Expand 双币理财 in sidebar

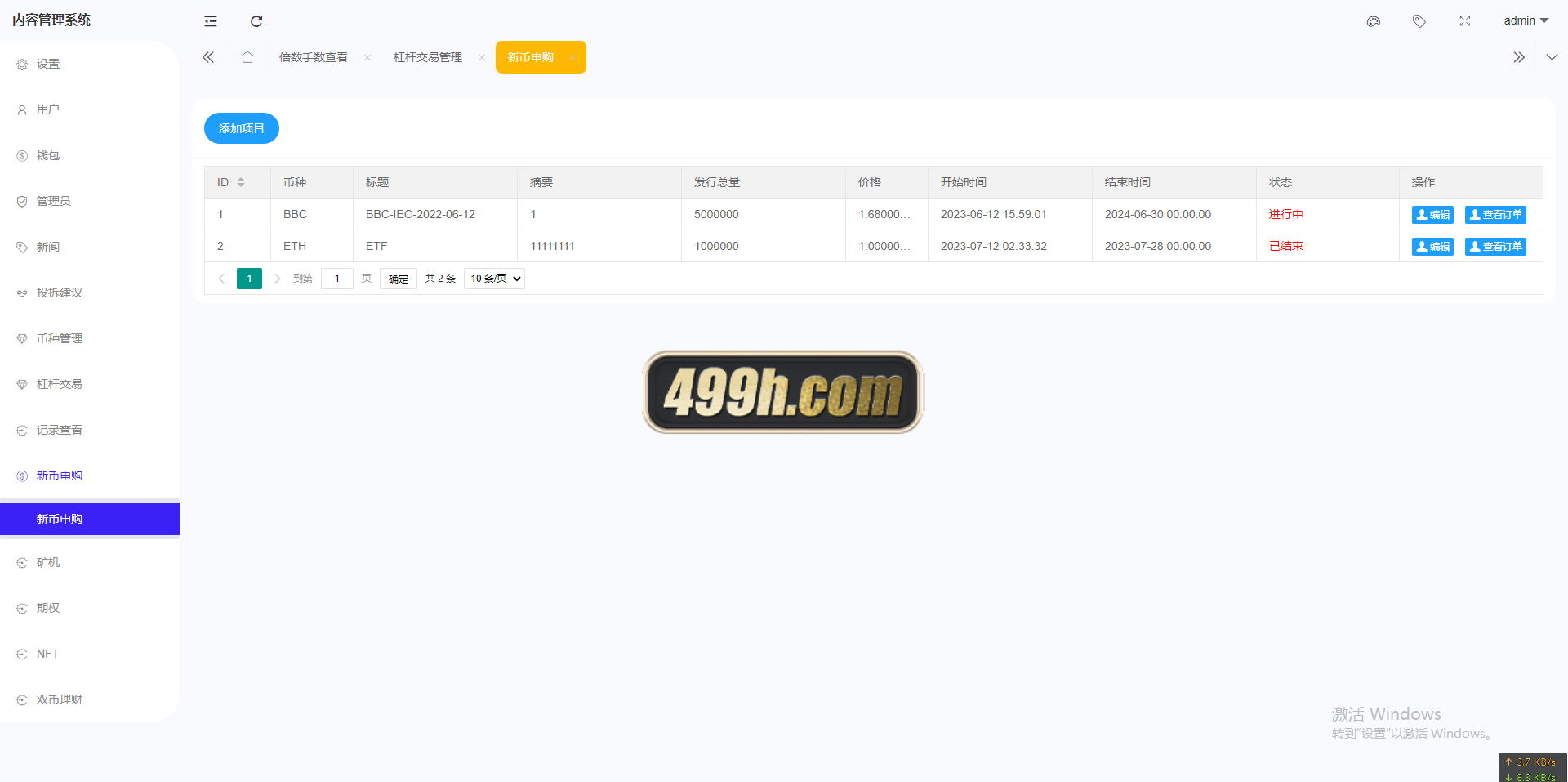click(90, 699)
